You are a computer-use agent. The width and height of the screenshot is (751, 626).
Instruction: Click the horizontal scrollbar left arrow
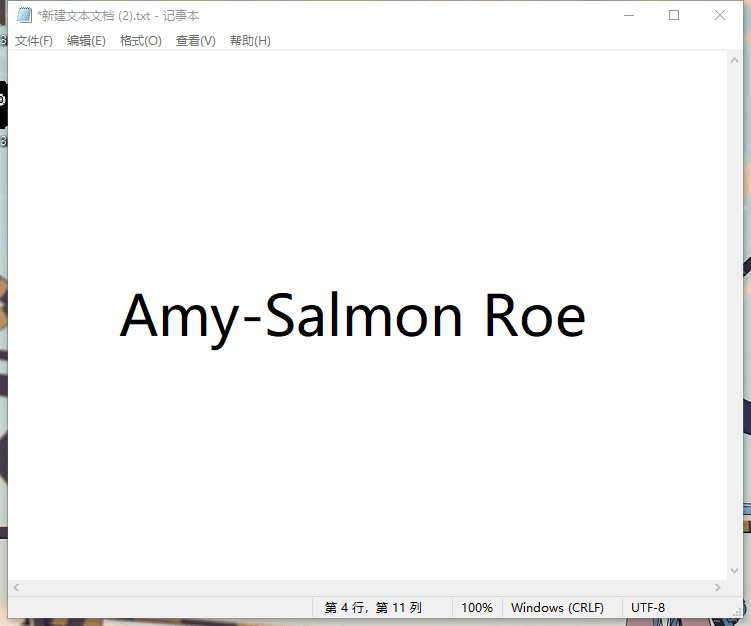[x=16, y=587]
